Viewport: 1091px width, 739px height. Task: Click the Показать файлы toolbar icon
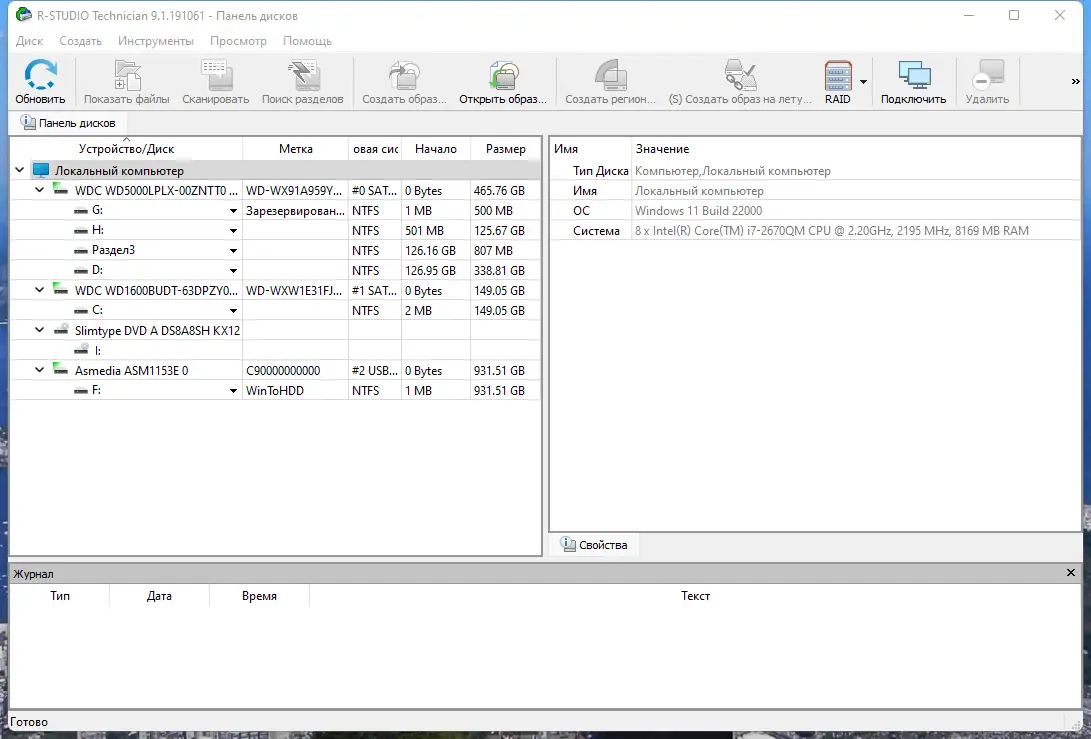[x=127, y=75]
